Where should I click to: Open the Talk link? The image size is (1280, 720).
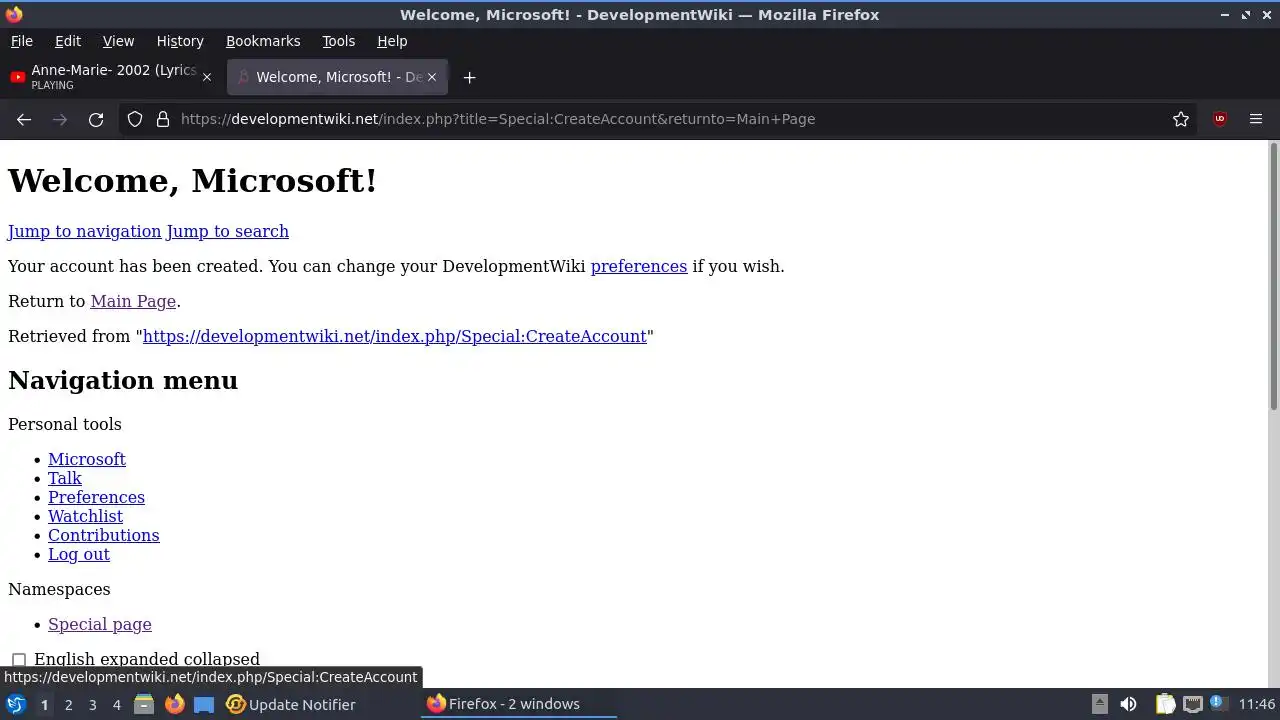pos(65,478)
